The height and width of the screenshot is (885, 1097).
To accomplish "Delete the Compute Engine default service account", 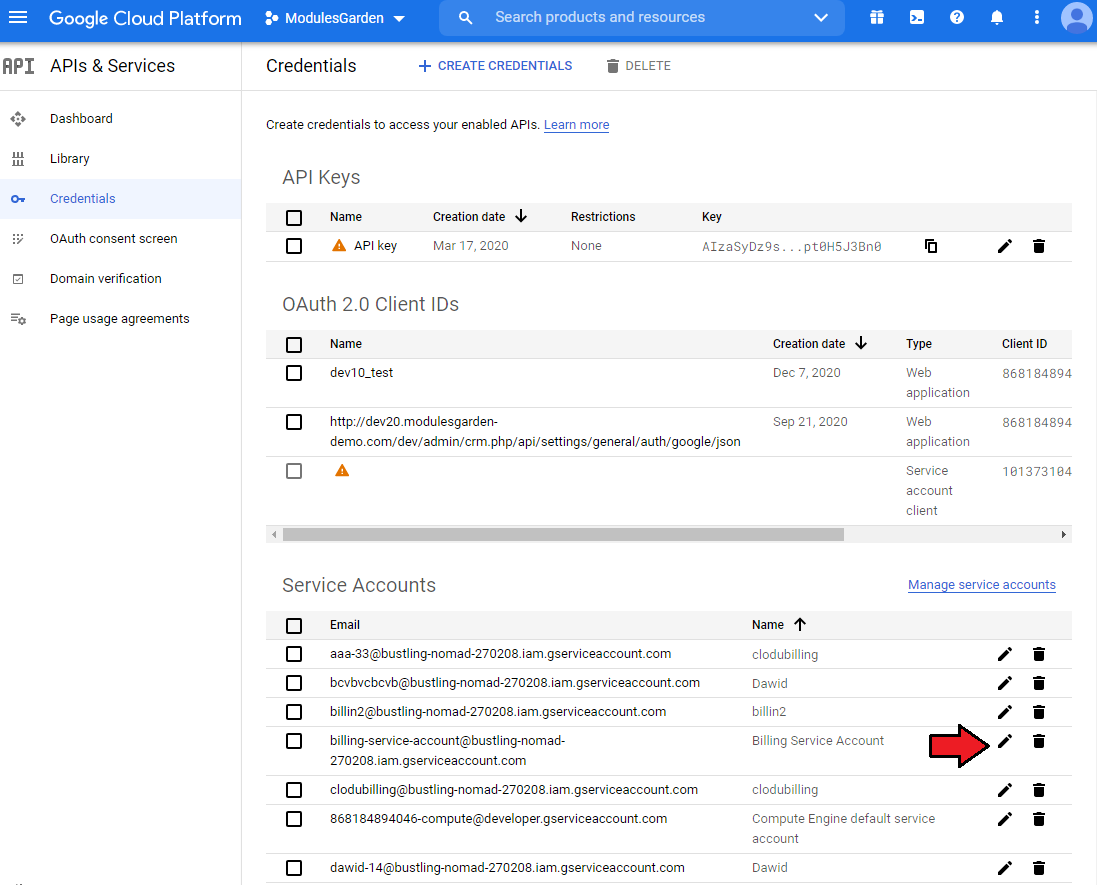I will pos(1039,819).
